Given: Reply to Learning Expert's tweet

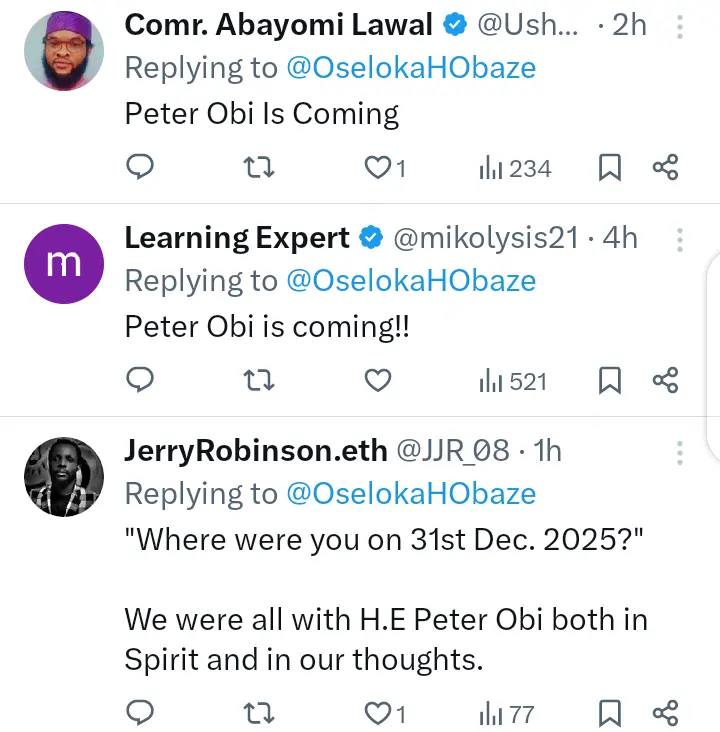Looking at the screenshot, I should pos(141,380).
